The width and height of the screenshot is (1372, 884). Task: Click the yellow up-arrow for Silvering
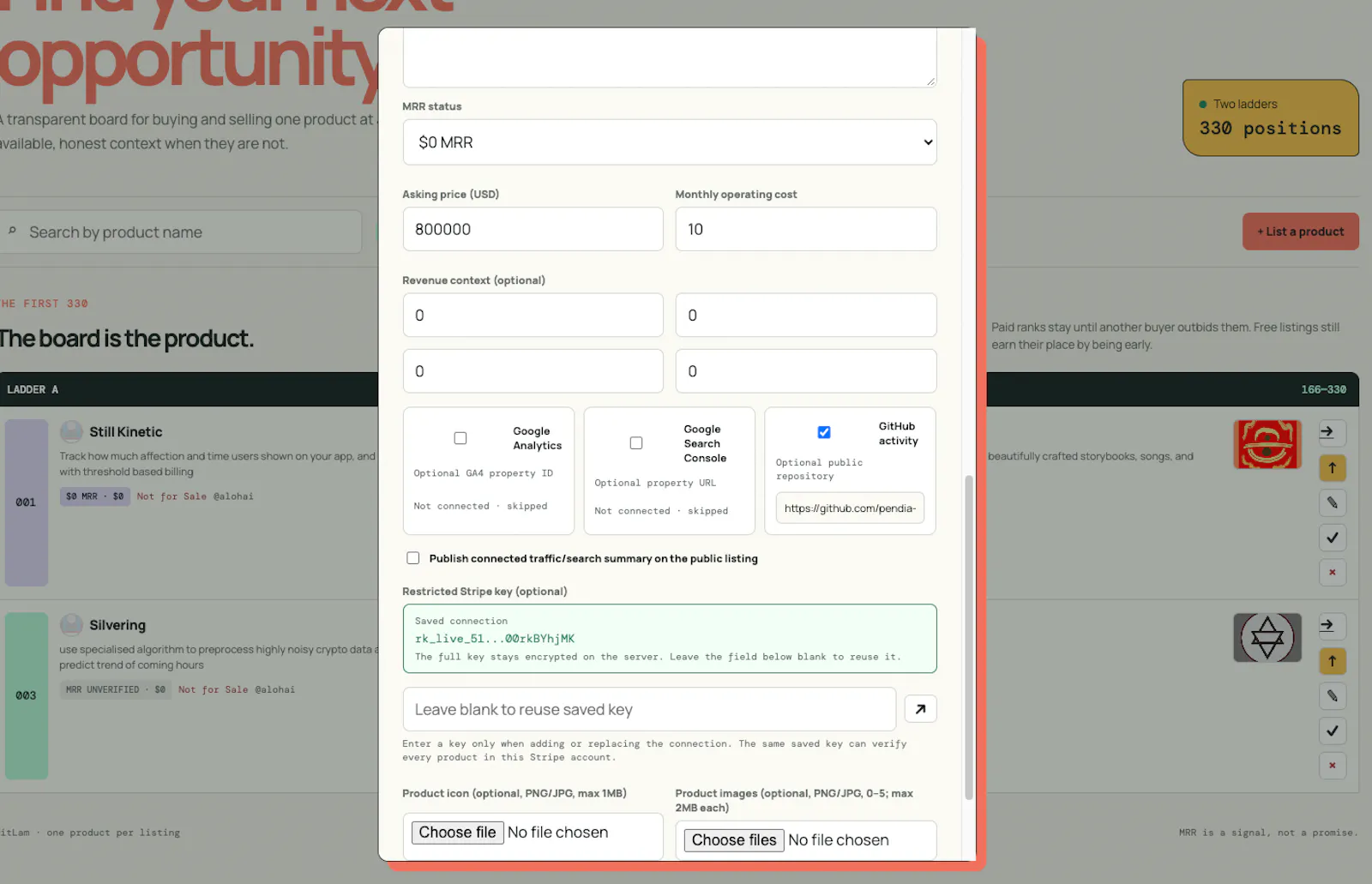pos(1332,660)
